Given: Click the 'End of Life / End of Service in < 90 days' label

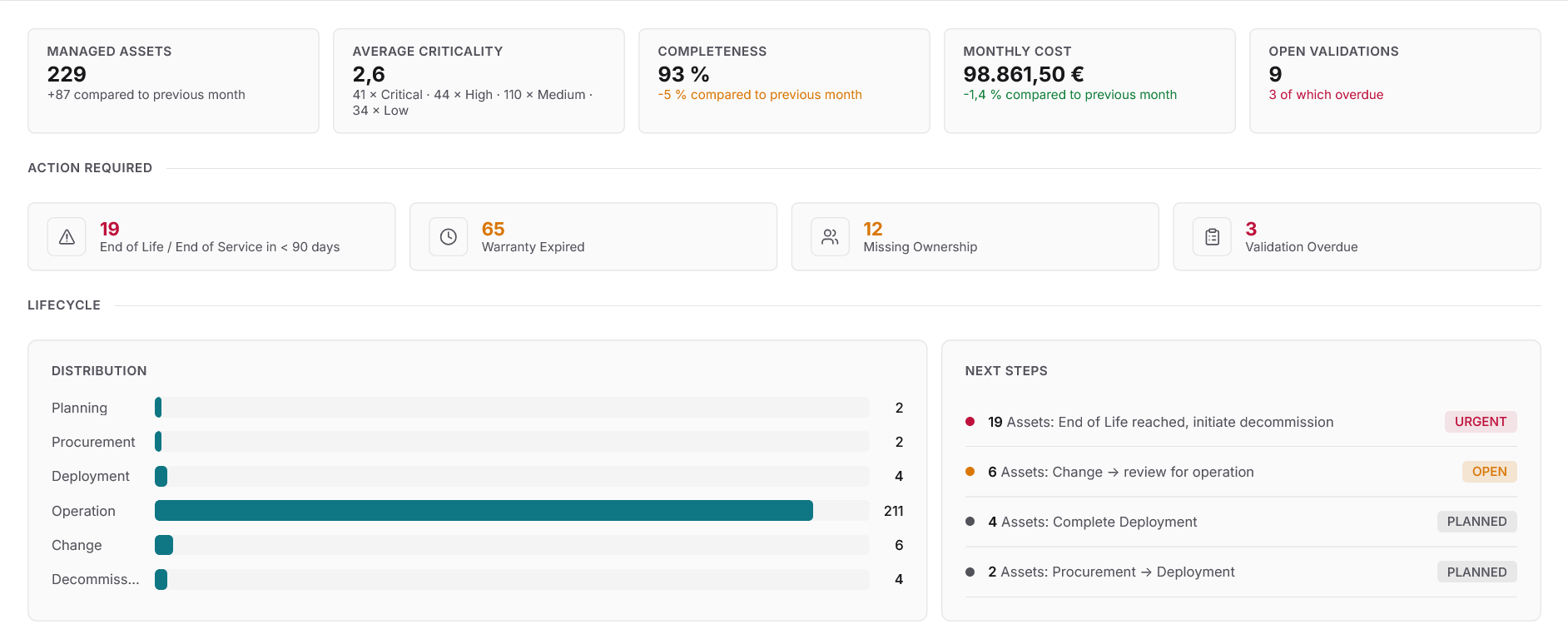Looking at the screenshot, I should point(220,247).
